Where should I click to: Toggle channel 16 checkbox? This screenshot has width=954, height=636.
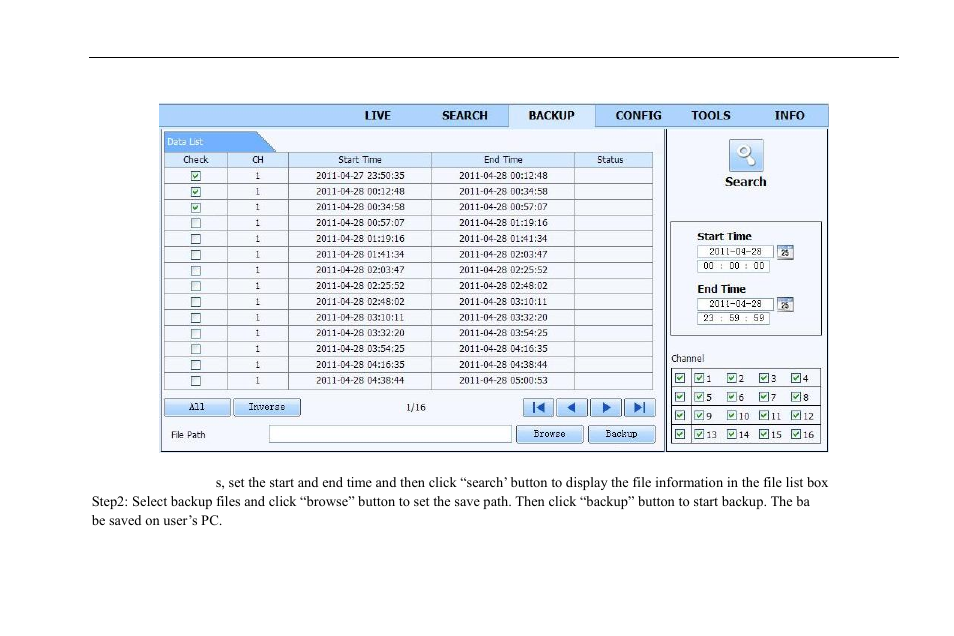796,434
